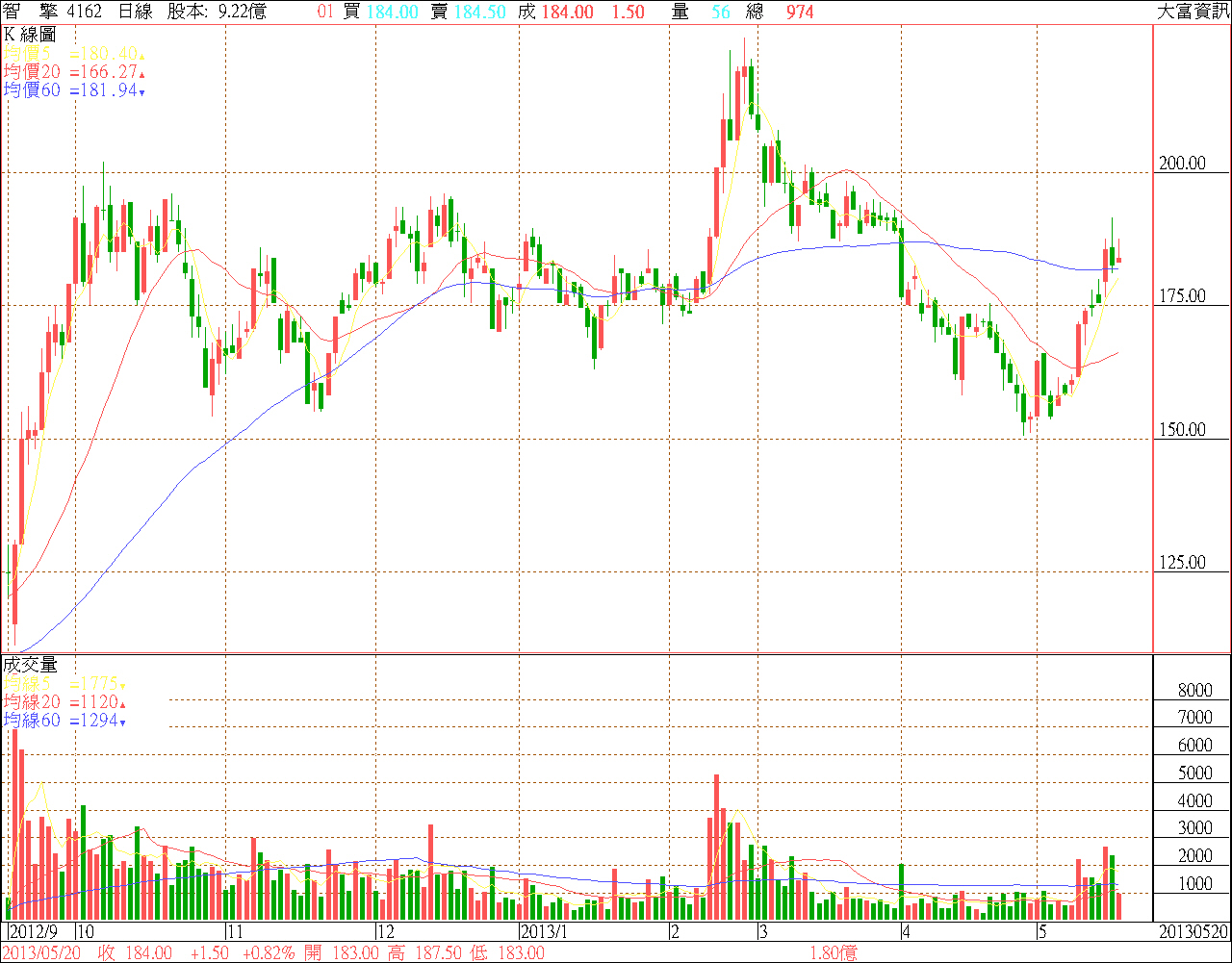Click the K線圖 panel title
Viewport: 1232px width, 963px height.
(x=30, y=34)
